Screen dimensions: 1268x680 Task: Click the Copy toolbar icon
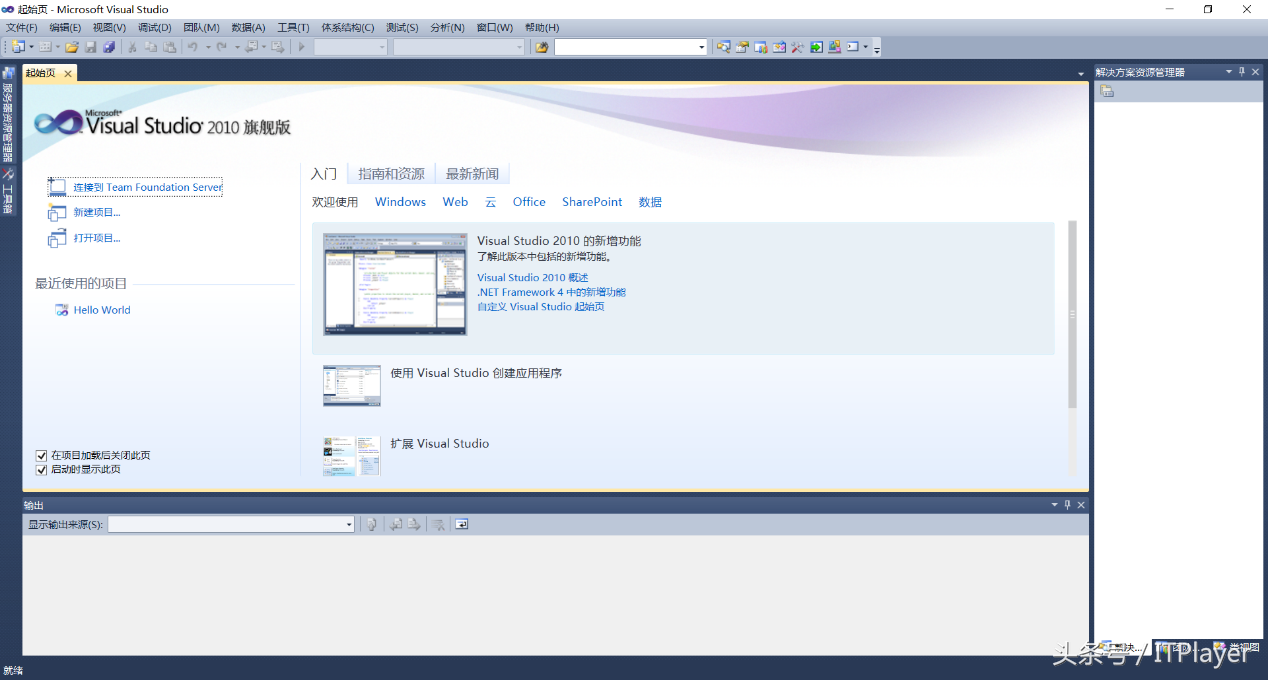pyautogui.click(x=151, y=47)
